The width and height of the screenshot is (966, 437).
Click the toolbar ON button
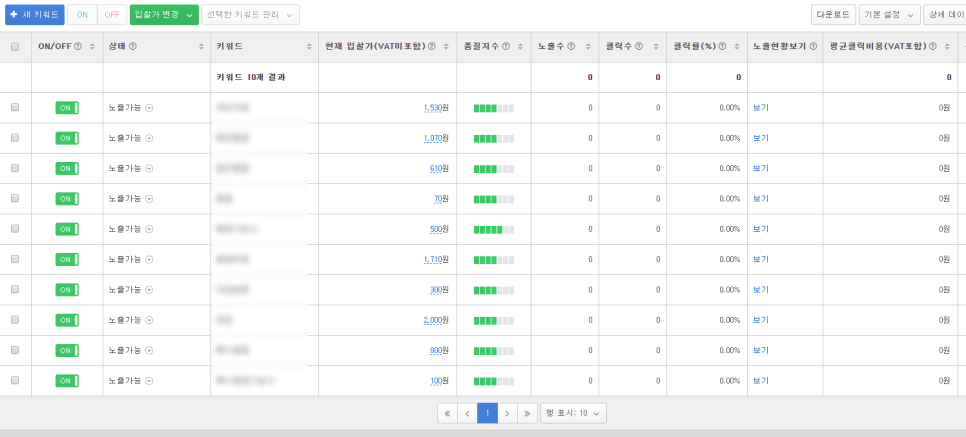[82, 15]
